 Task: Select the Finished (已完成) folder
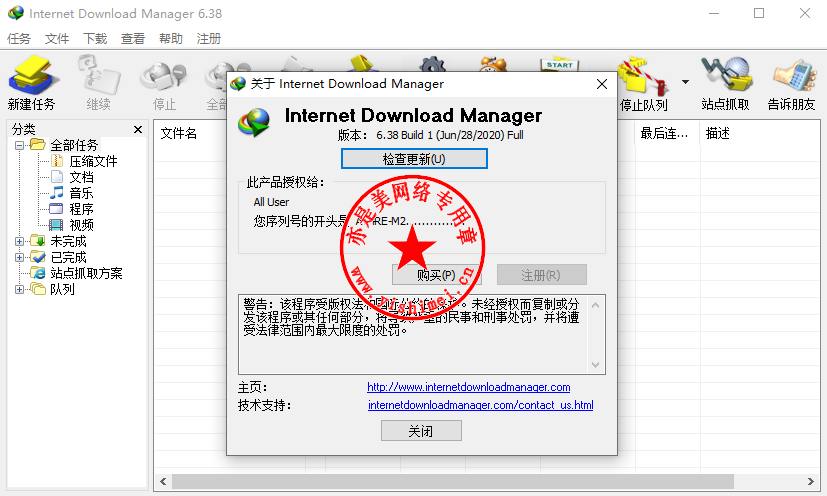pyautogui.click(x=68, y=257)
